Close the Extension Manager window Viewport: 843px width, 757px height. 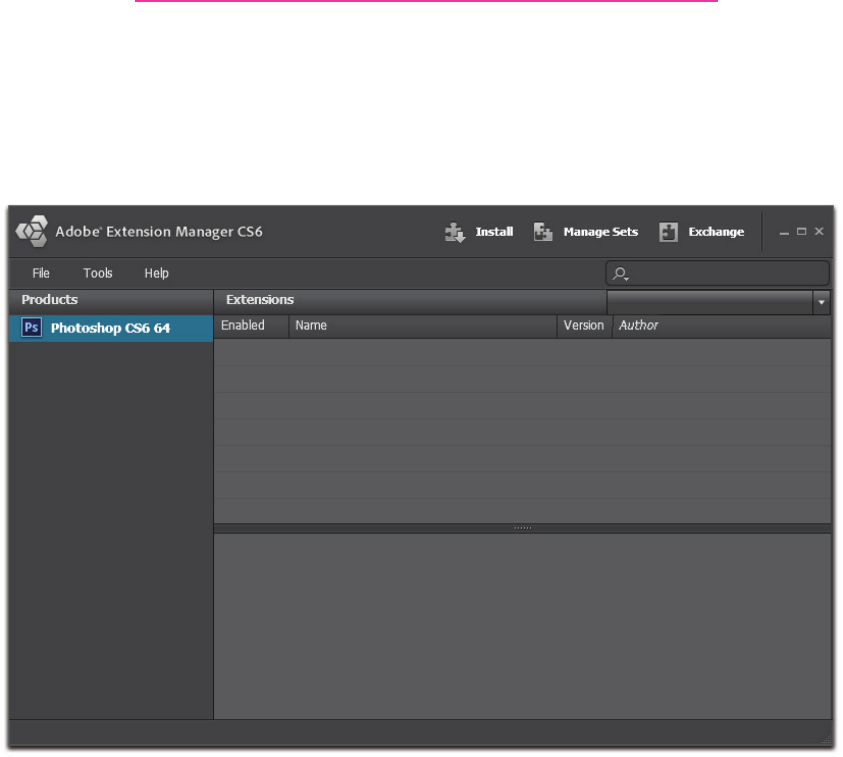coord(819,231)
